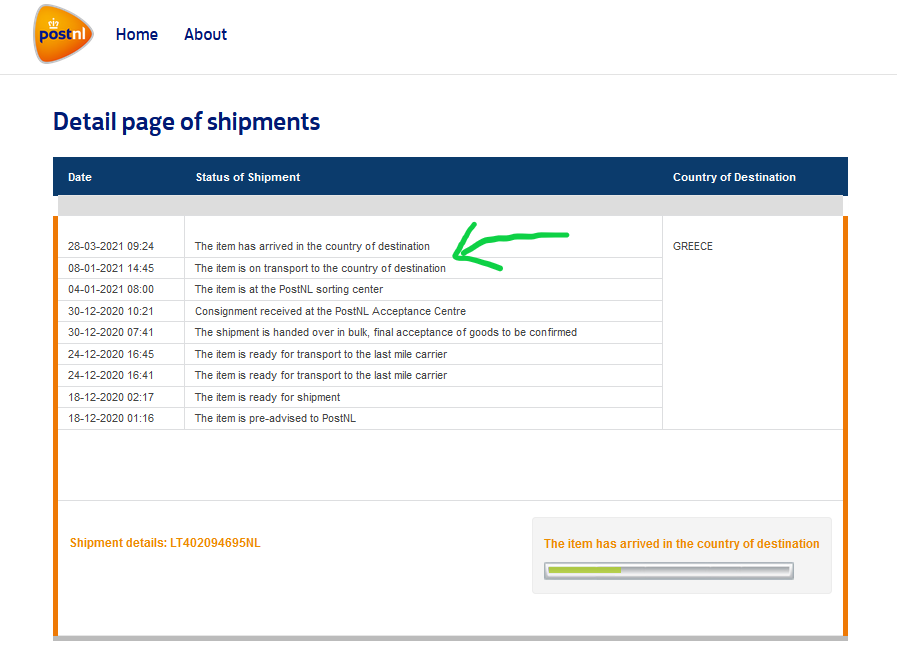The width and height of the screenshot is (897, 646).
Task: Open the Home page link
Action: (137, 34)
